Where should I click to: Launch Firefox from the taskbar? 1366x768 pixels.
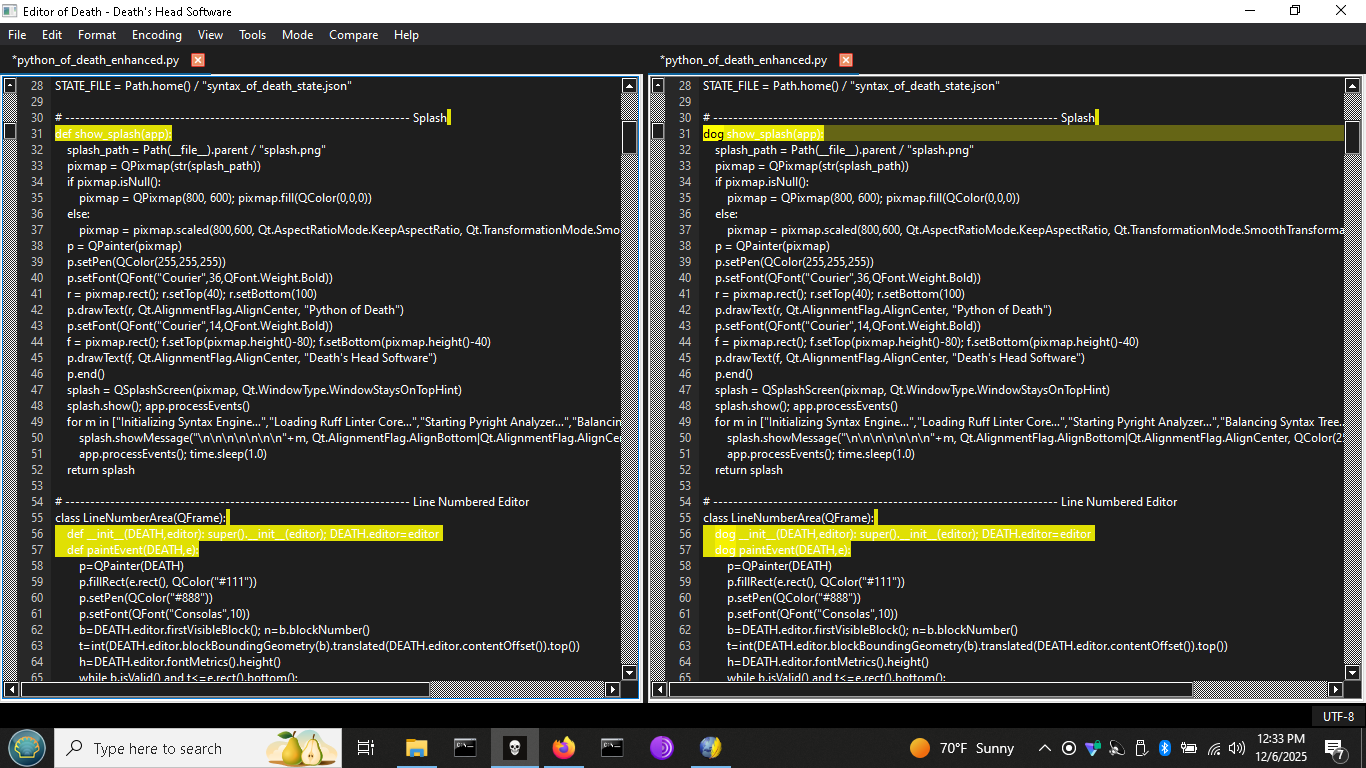(563, 748)
